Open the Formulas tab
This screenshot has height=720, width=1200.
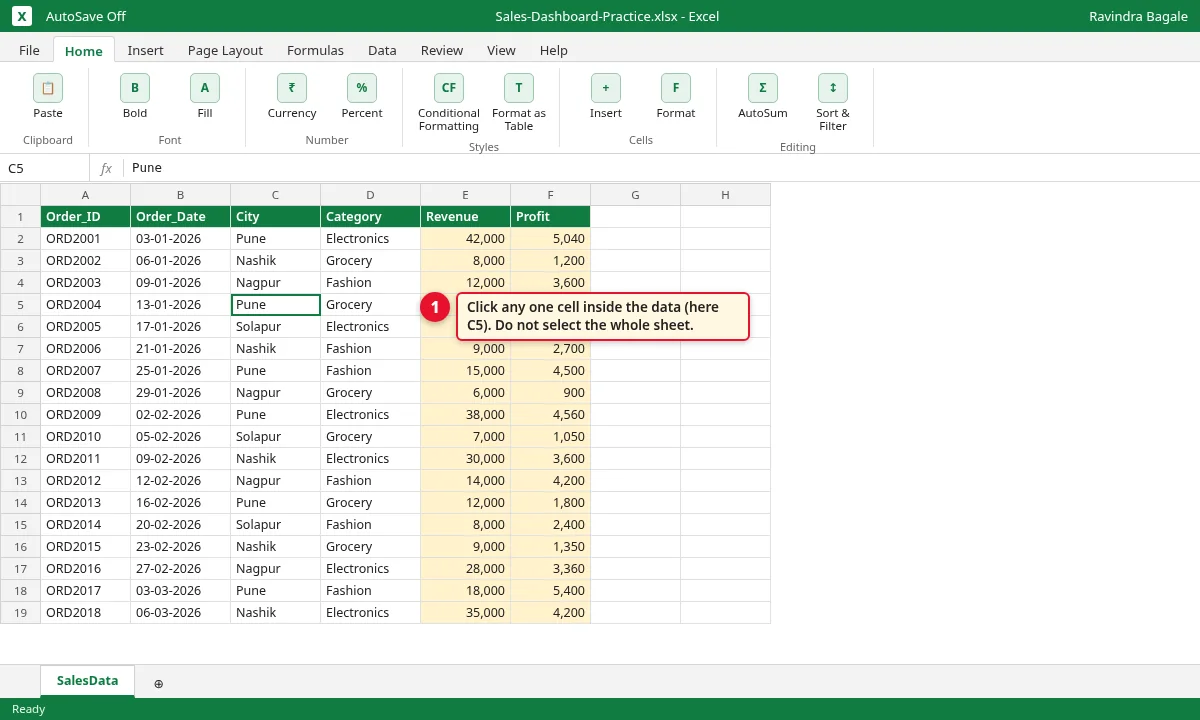click(315, 50)
